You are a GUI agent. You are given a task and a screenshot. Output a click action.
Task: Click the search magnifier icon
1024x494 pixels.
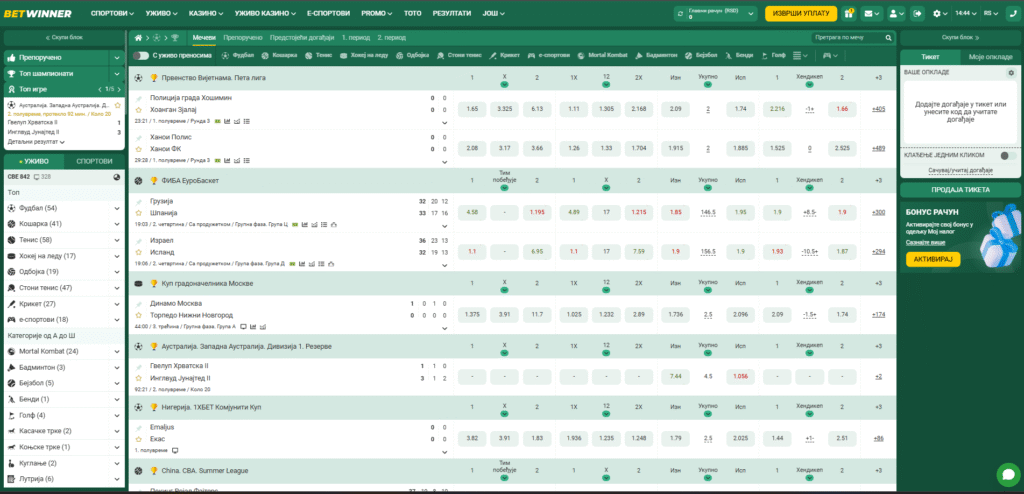888,38
